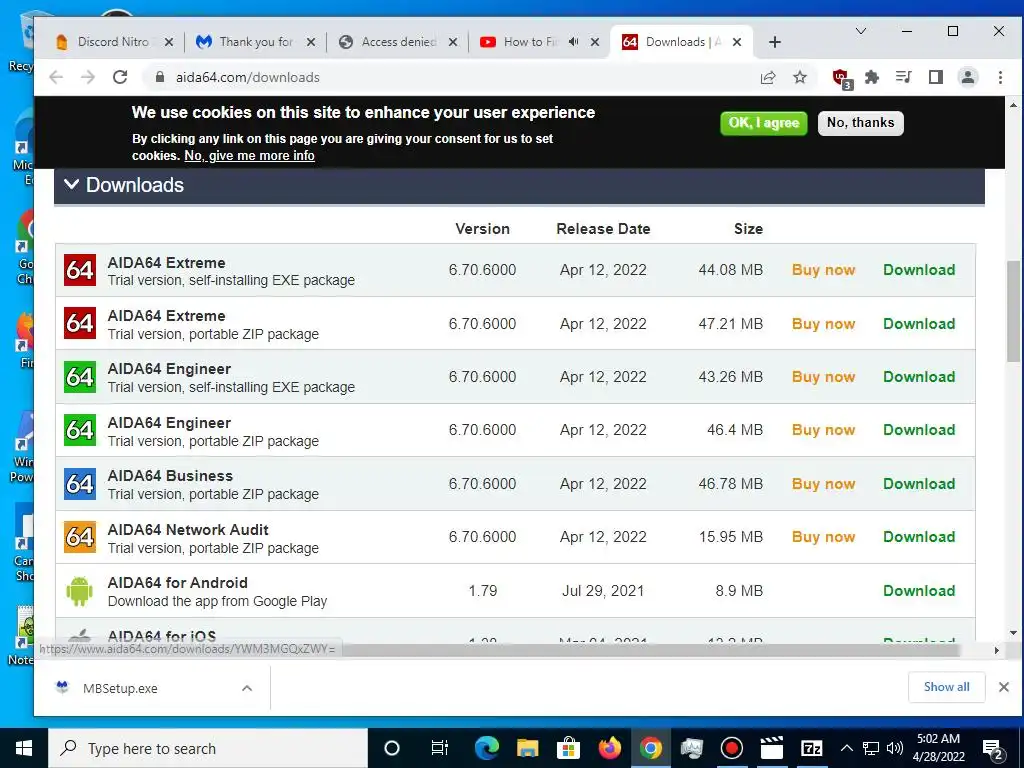1024x768 pixels.
Task: Open Microsoft Edge from the taskbar
Action: 487,748
